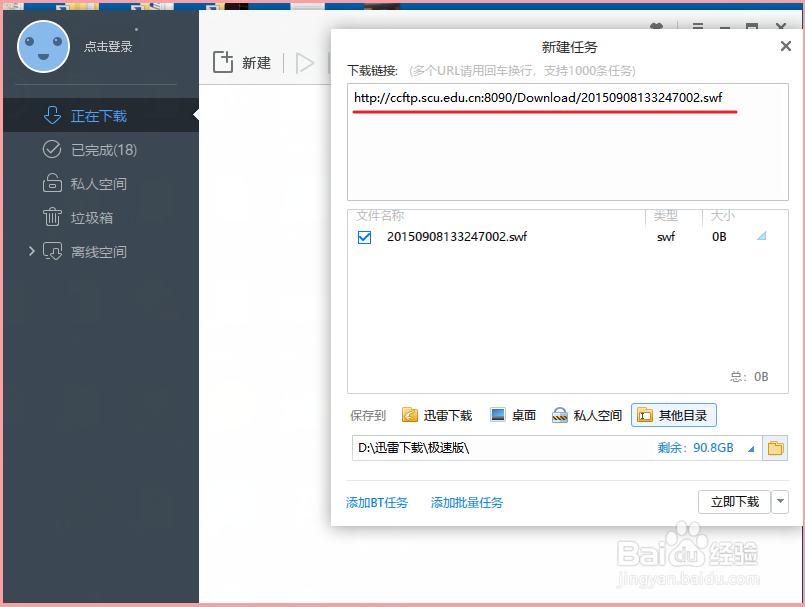Image resolution: width=805 pixels, height=607 pixels.
Task: Click the user avatar icon
Action: 44,47
